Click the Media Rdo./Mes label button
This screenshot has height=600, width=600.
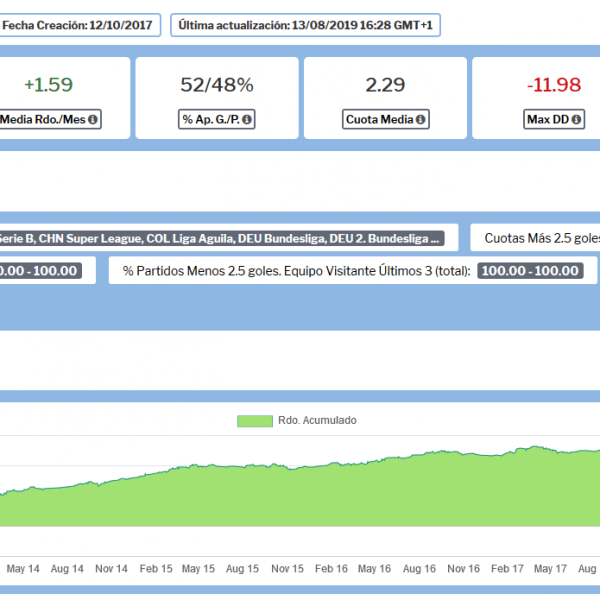pyautogui.click(x=50, y=119)
